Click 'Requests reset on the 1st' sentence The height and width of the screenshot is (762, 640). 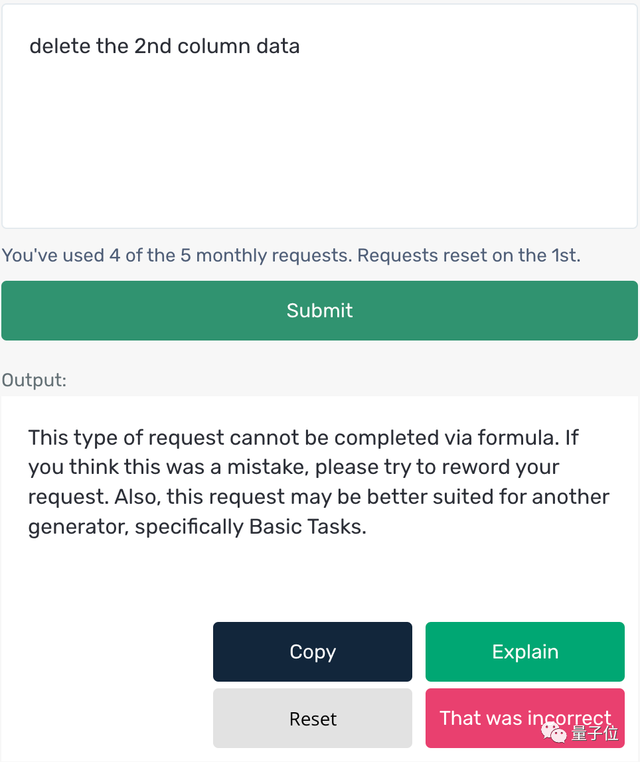pyautogui.click(x=469, y=256)
